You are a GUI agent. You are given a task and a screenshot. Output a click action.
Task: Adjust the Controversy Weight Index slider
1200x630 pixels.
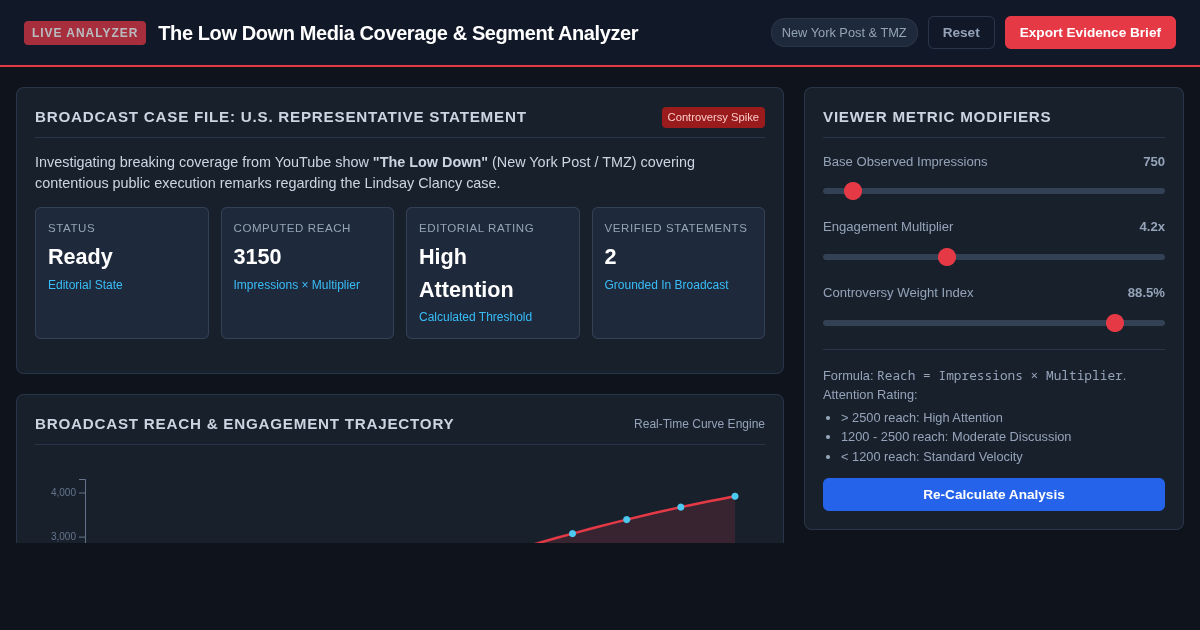tap(994, 323)
